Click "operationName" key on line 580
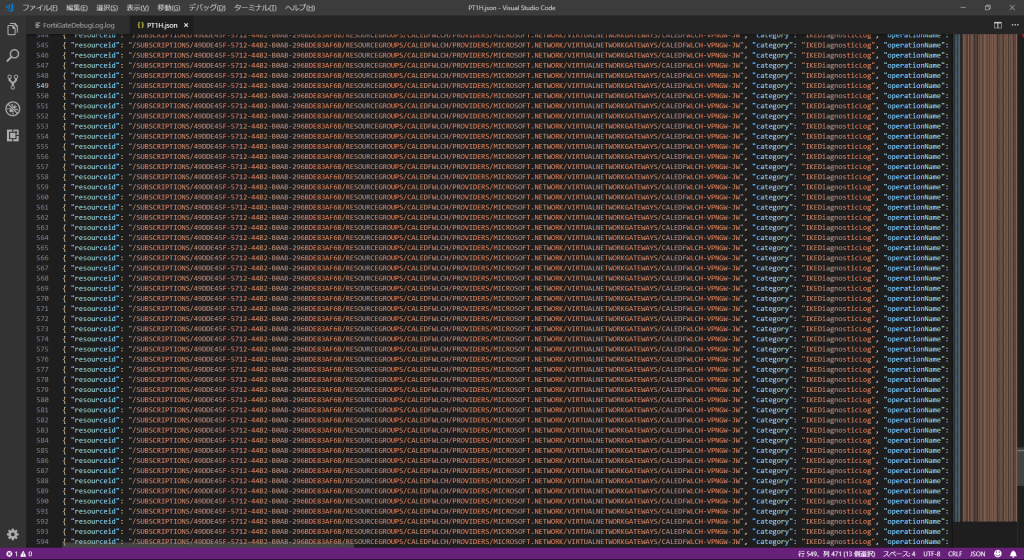This screenshot has height=560, width=1024. click(x=916, y=400)
